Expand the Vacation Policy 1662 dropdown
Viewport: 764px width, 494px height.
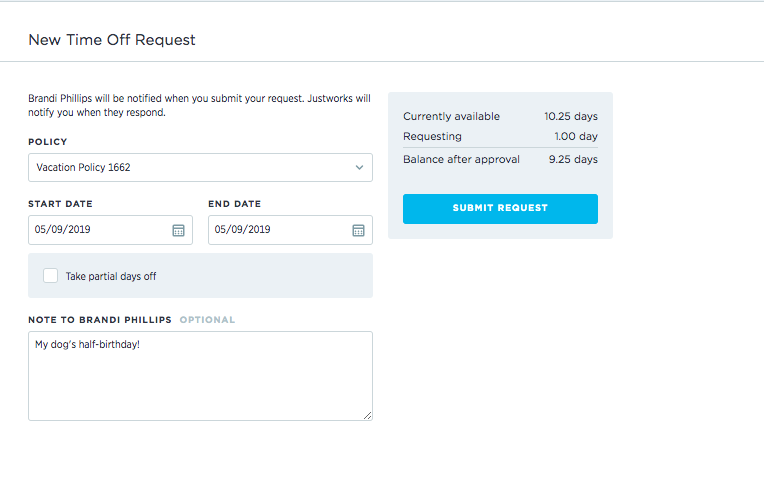pyautogui.click(x=200, y=168)
